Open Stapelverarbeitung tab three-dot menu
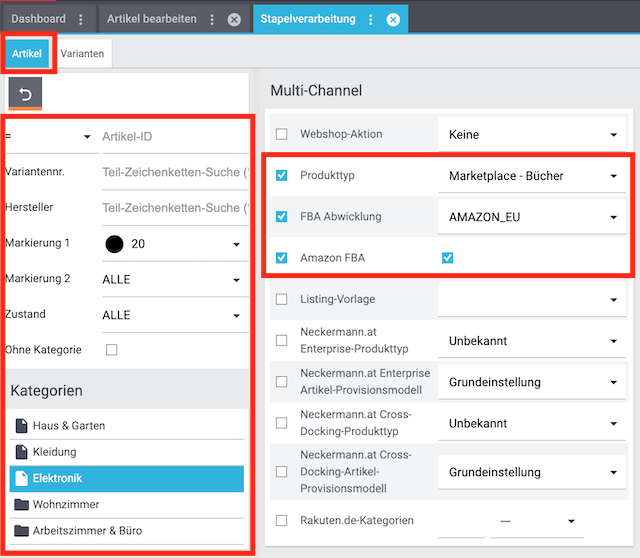 pos(371,19)
